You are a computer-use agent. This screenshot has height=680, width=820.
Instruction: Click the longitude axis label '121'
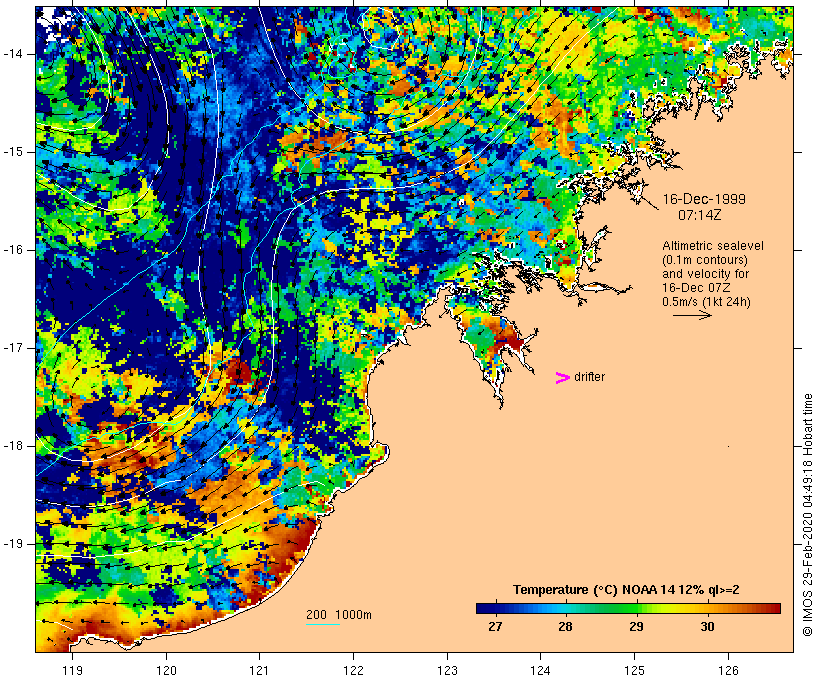coord(259,670)
